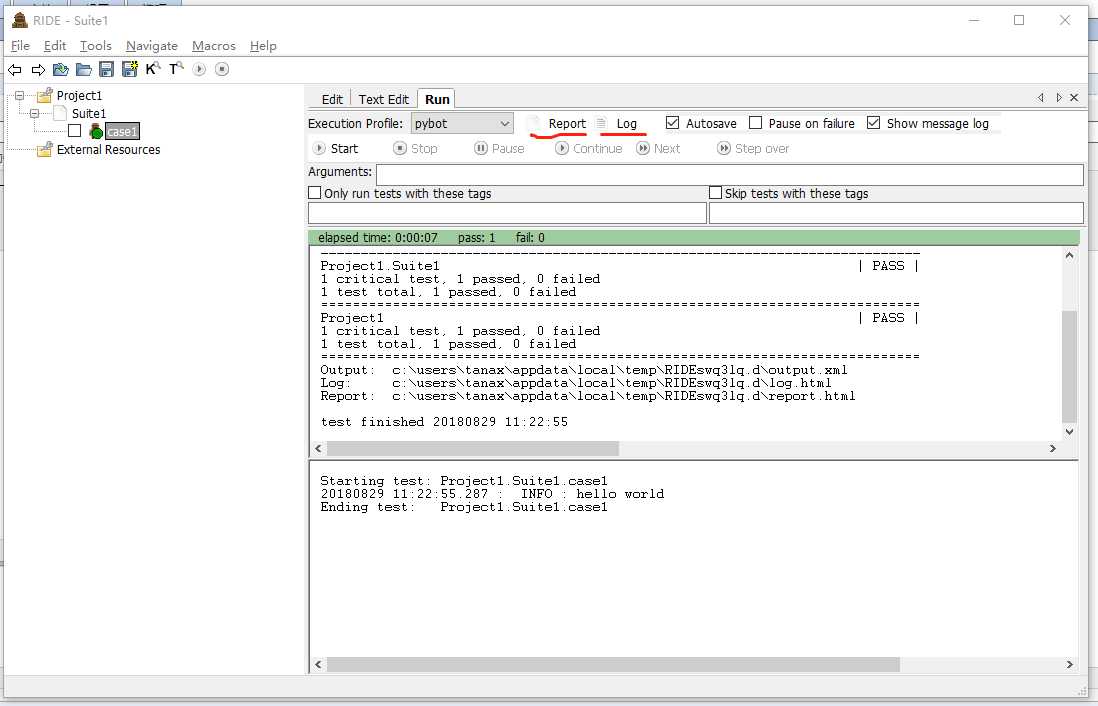Click the output pane scroll-down arrow

pyautogui.click(x=1069, y=432)
